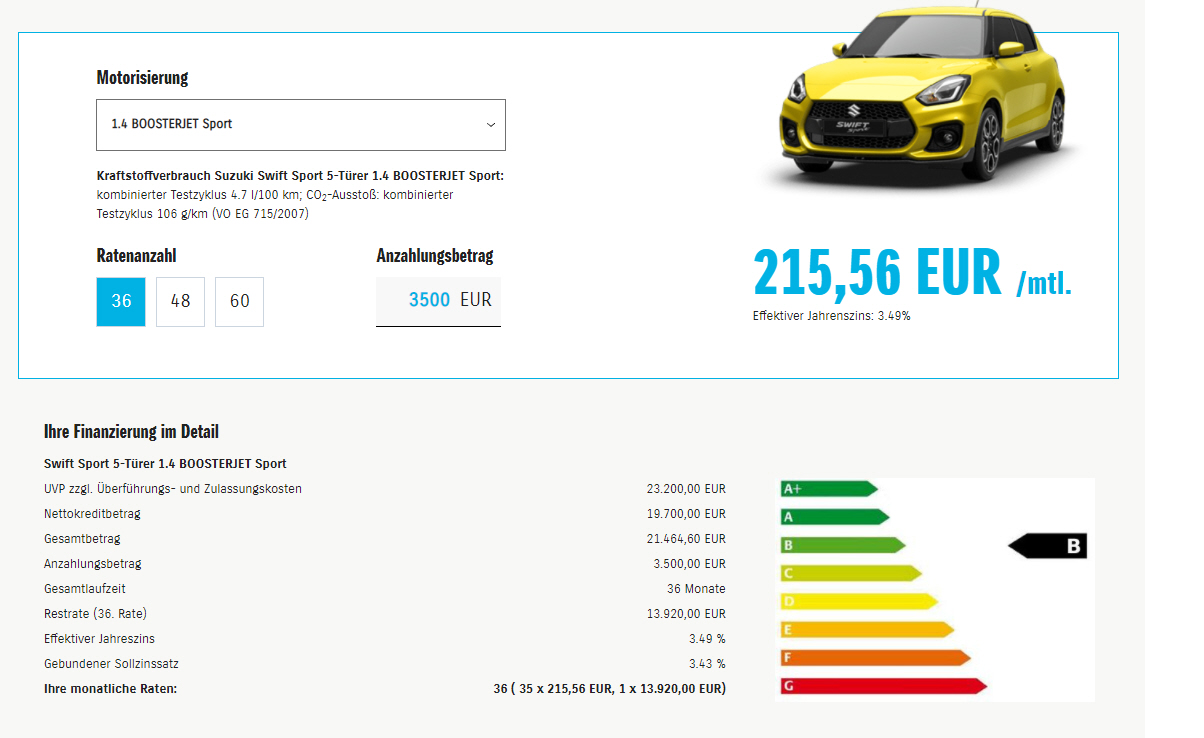Click the 'Gesamtlaufzeit' row label

(85, 589)
